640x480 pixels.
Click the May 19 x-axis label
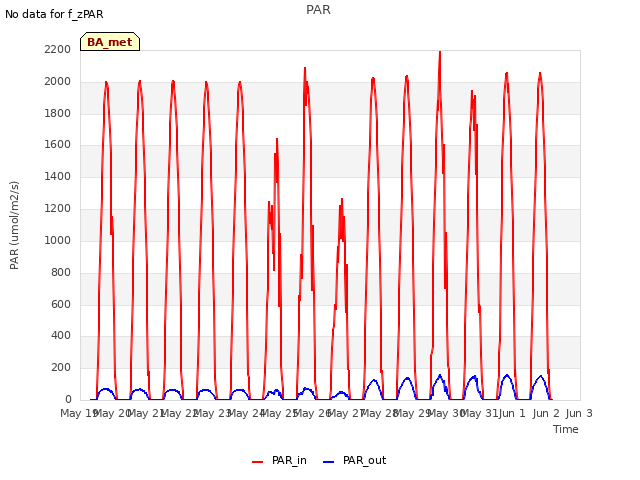tap(78, 413)
